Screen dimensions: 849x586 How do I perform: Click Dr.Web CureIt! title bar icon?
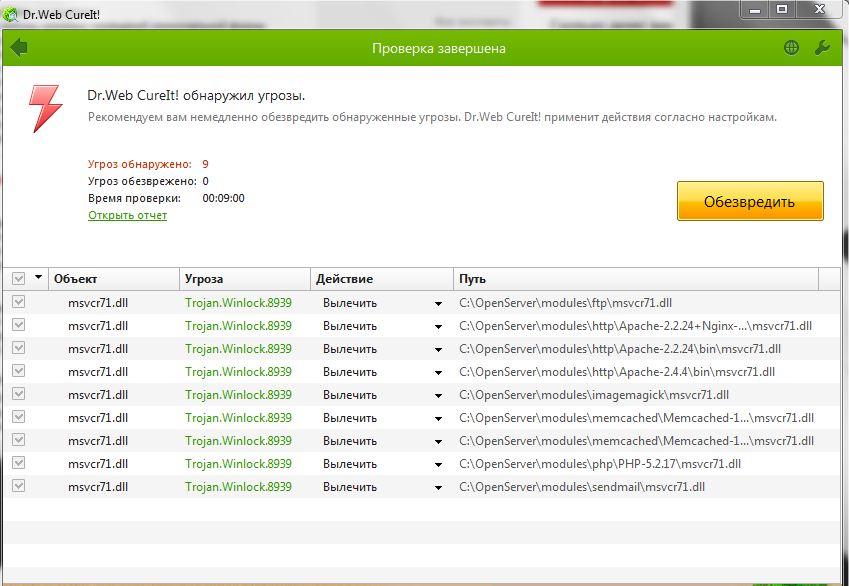(11, 13)
